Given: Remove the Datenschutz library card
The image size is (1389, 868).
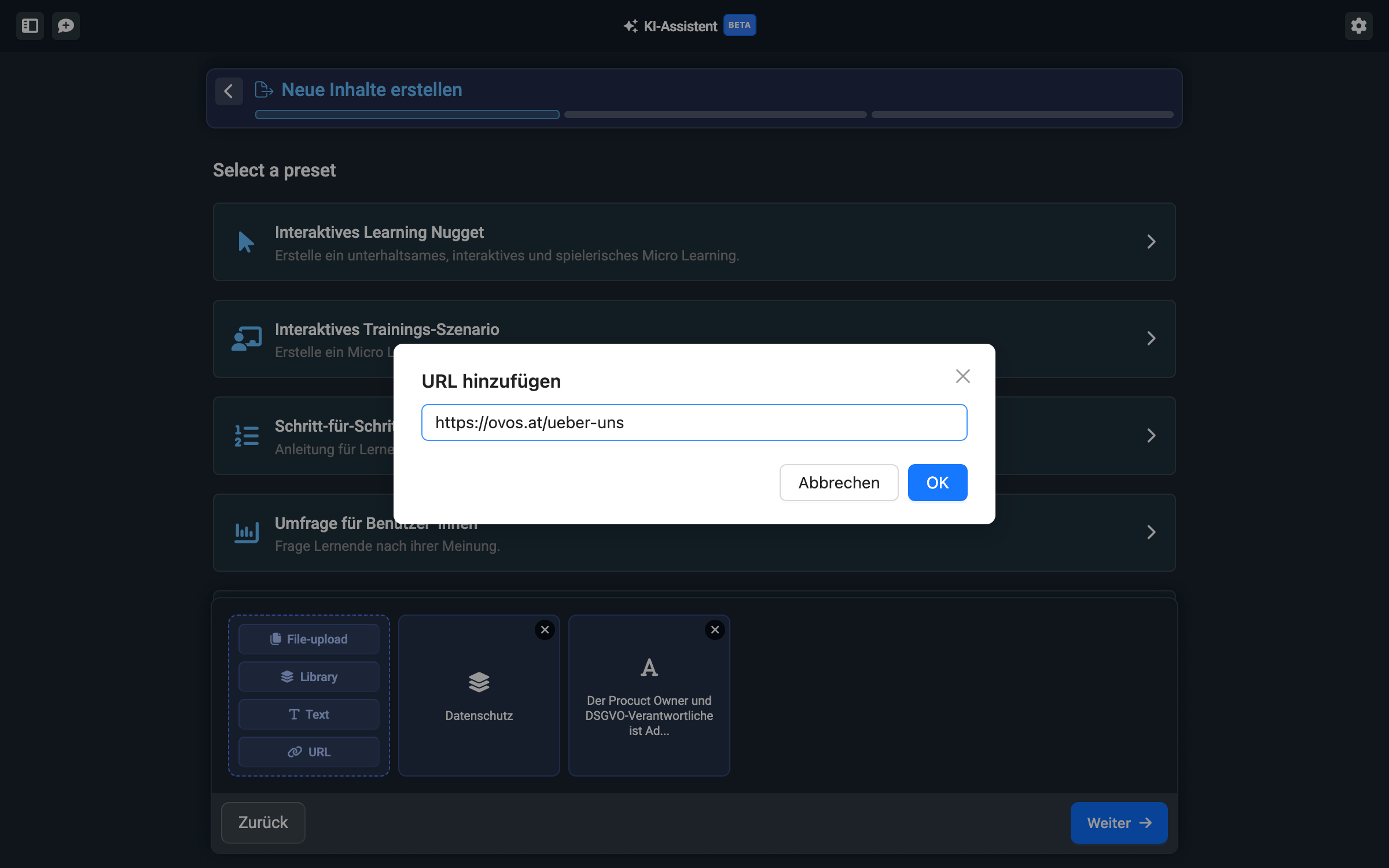Looking at the screenshot, I should tap(545, 630).
